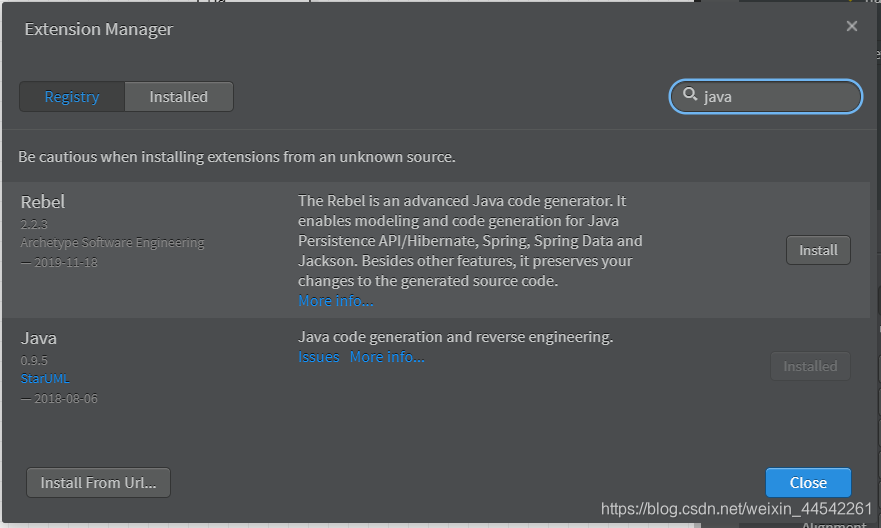Install the Rebel extension
The width and height of the screenshot is (881, 528).
818,250
